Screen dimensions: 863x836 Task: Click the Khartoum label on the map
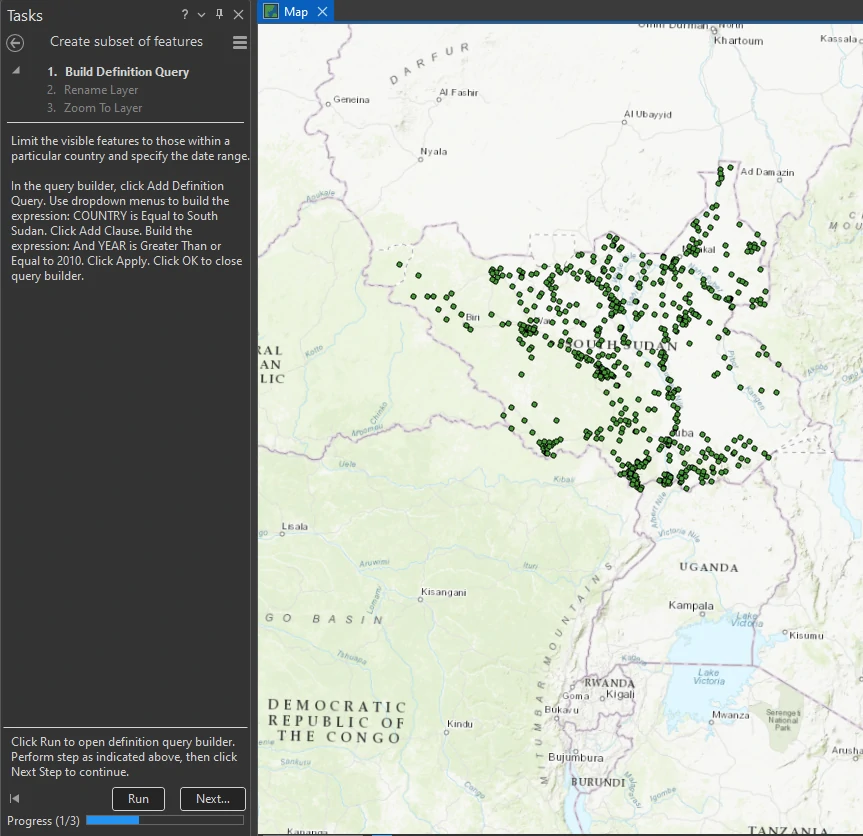click(x=738, y=41)
